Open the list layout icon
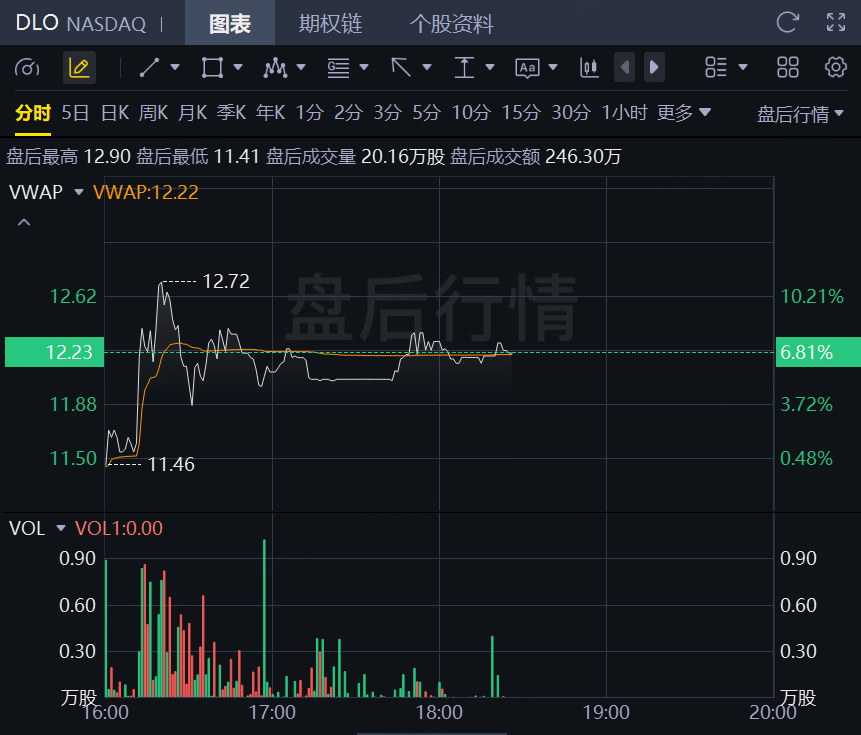 [716, 68]
